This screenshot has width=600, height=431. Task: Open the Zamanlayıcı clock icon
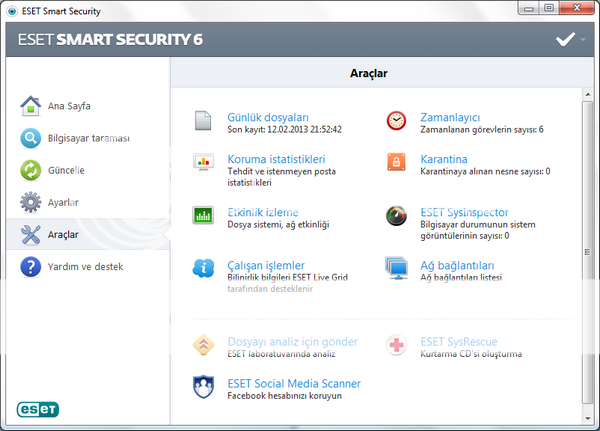[397, 121]
